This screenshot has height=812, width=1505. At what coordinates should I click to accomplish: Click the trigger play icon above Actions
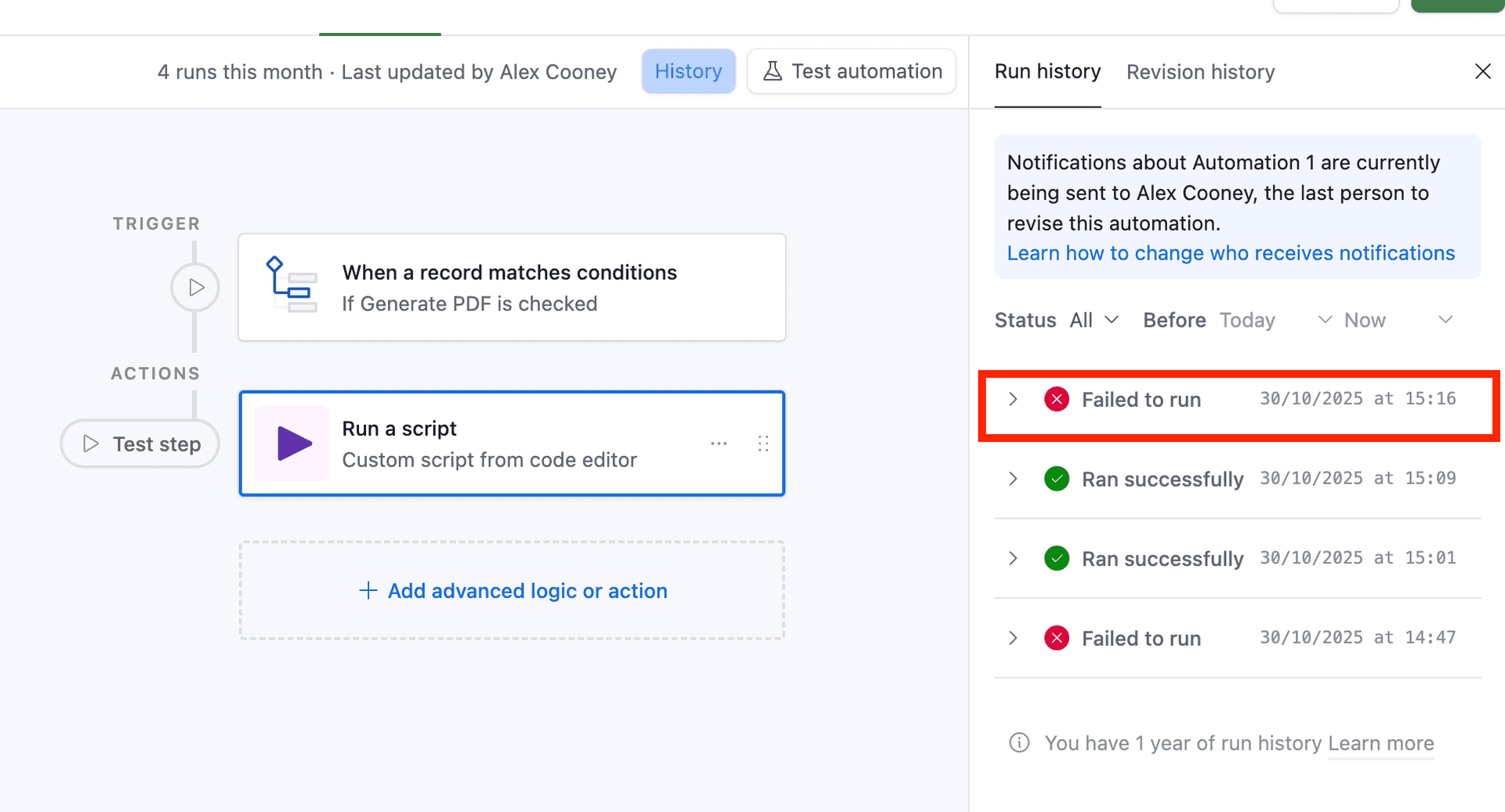[195, 287]
